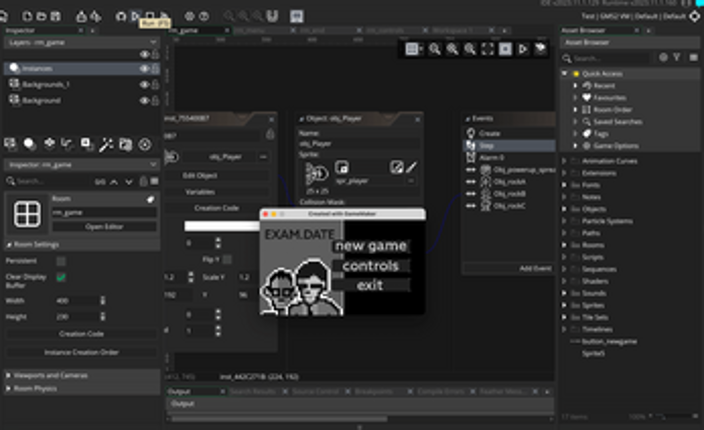Click the Open Editor button
Image resolution: width=704 pixels, height=430 pixels.
click(x=104, y=227)
